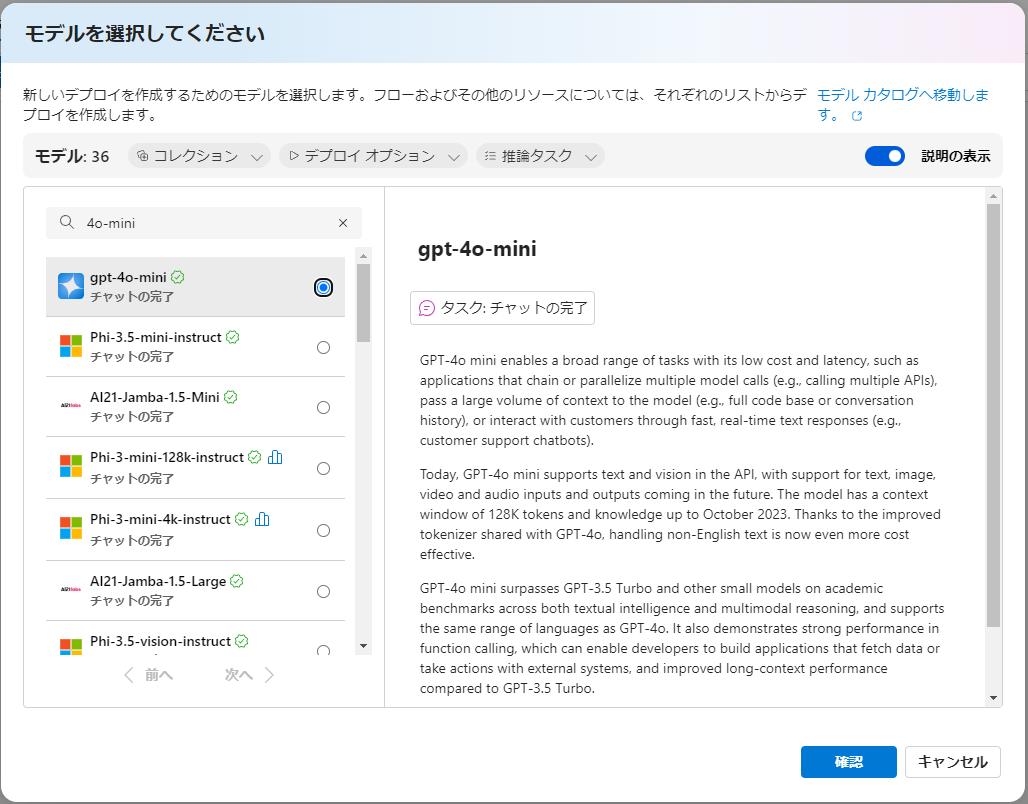
Task: Click into the 4o-mini search field
Action: [x=204, y=223]
